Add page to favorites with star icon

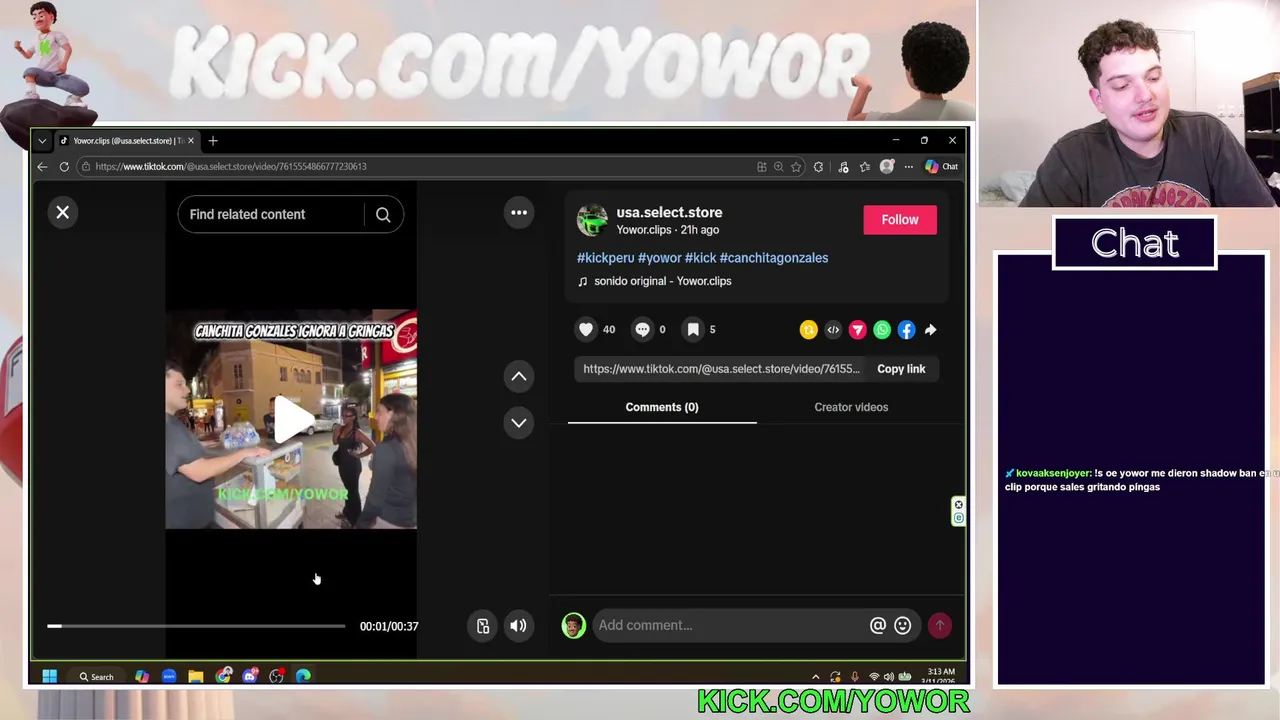pos(796,167)
